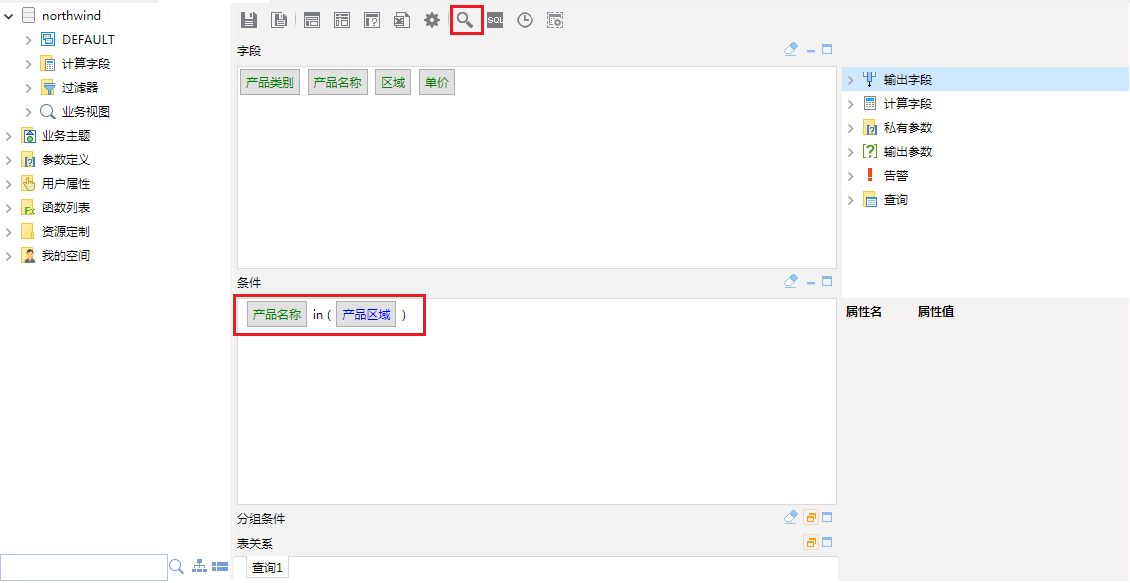The height and width of the screenshot is (583, 1130).
Task: Maximize the 表关系 panel
Action: (827, 542)
